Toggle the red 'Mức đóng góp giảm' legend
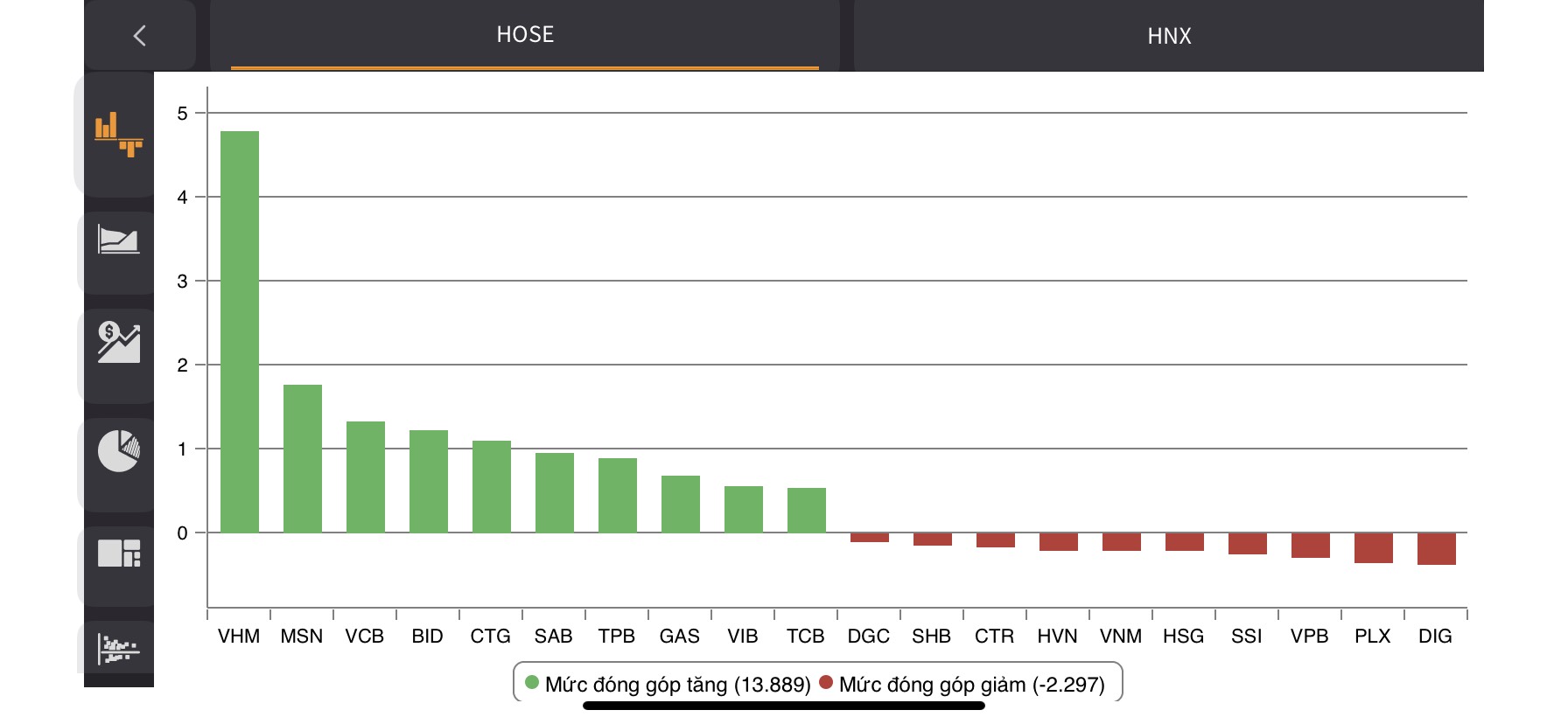This screenshot has width=1568, height=724. [x=962, y=684]
